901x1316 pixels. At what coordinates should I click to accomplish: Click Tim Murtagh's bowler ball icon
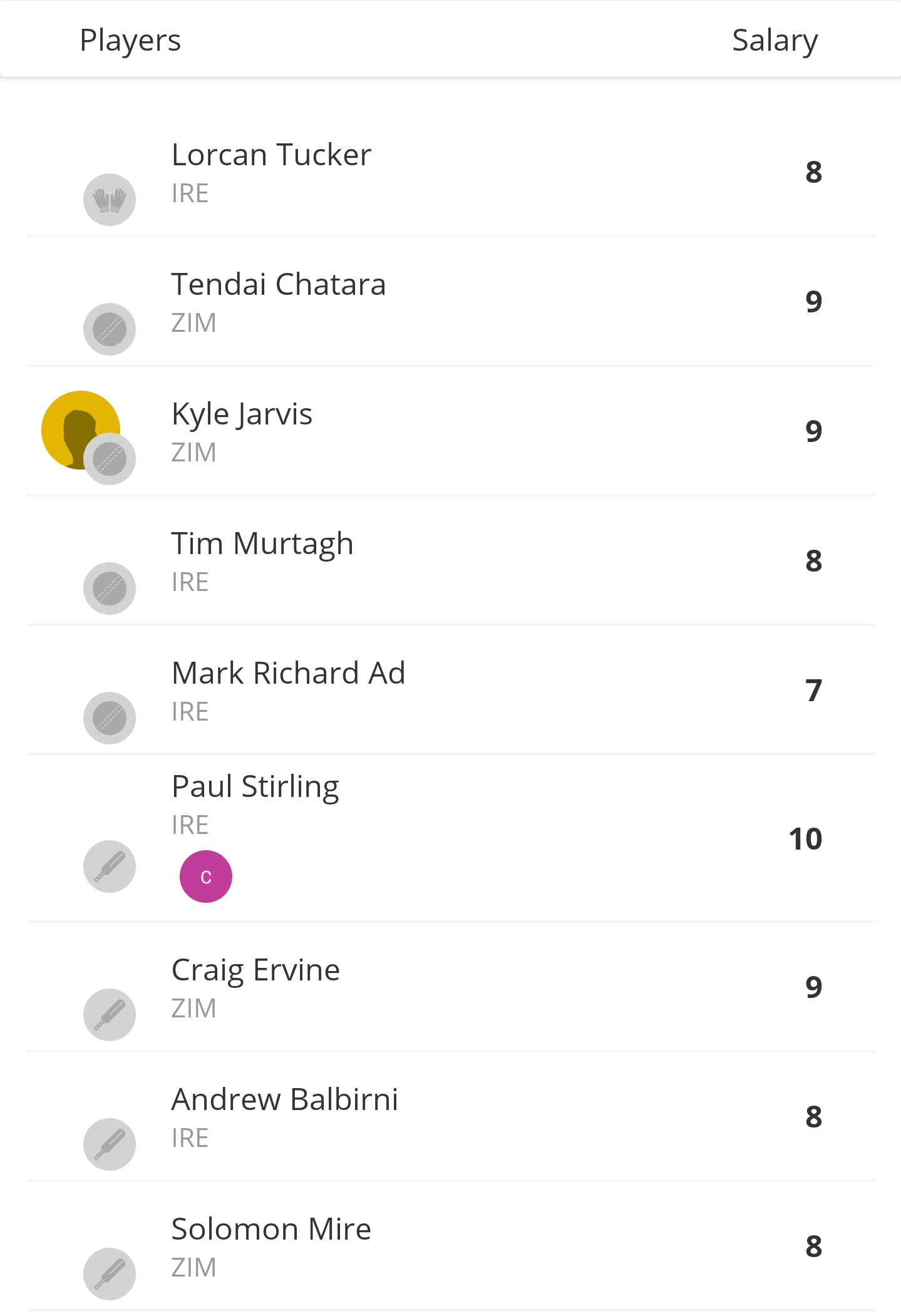(110, 589)
